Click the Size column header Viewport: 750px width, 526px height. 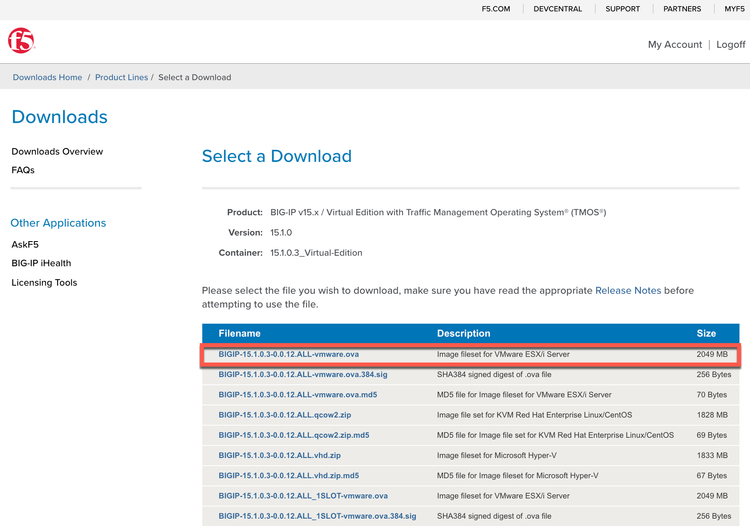tap(706, 334)
